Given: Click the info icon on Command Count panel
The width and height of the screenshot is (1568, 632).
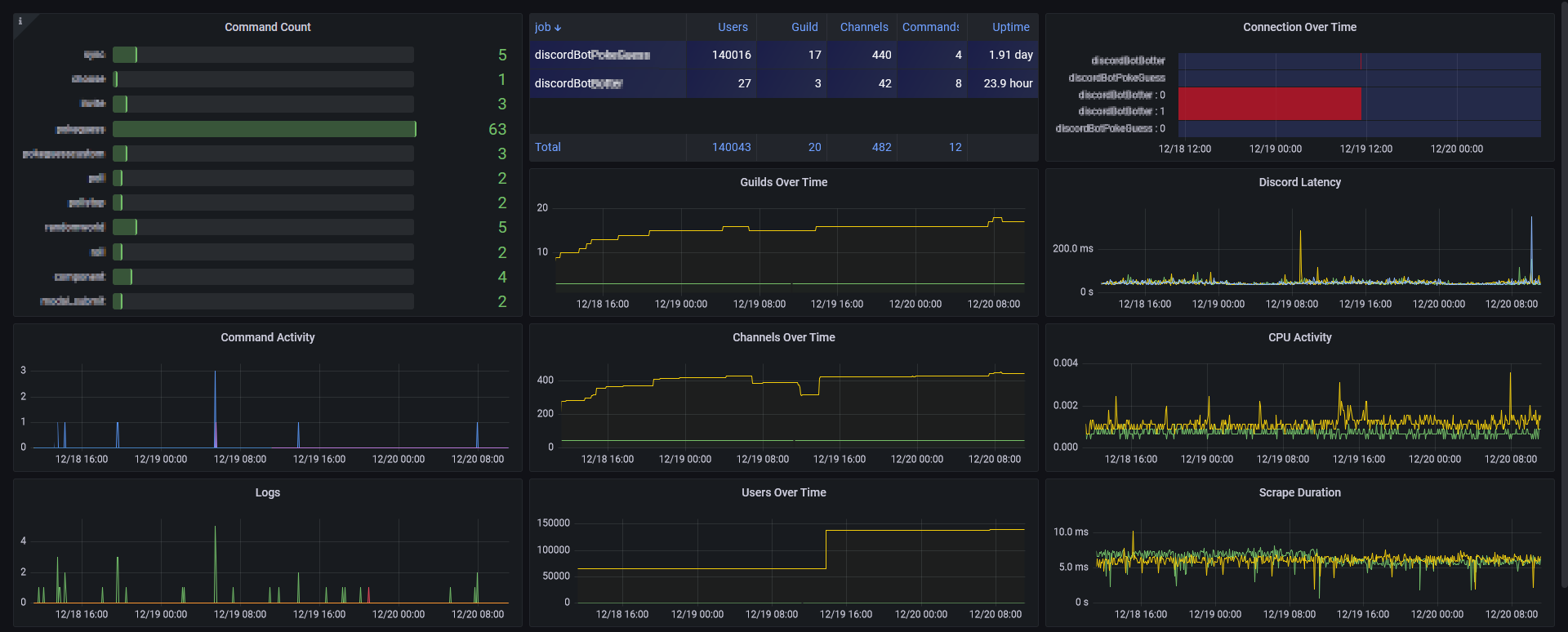Looking at the screenshot, I should (20, 21).
